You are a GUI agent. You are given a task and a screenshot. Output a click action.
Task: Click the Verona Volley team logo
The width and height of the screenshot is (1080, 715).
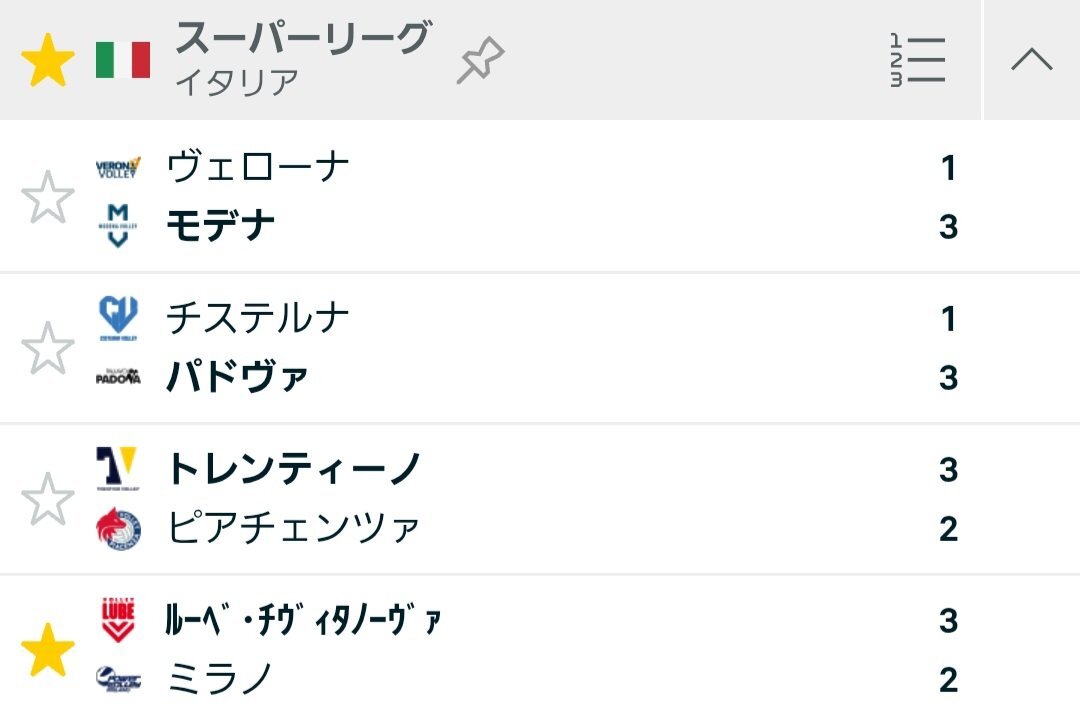[118, 167]
